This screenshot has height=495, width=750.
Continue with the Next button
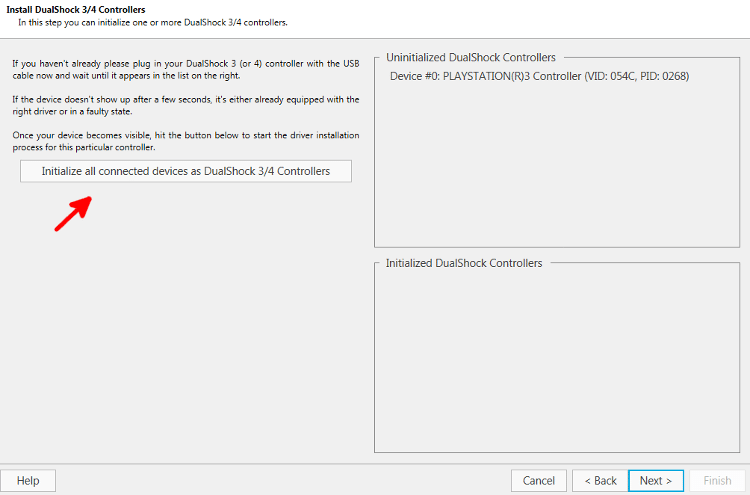(656, 481)
